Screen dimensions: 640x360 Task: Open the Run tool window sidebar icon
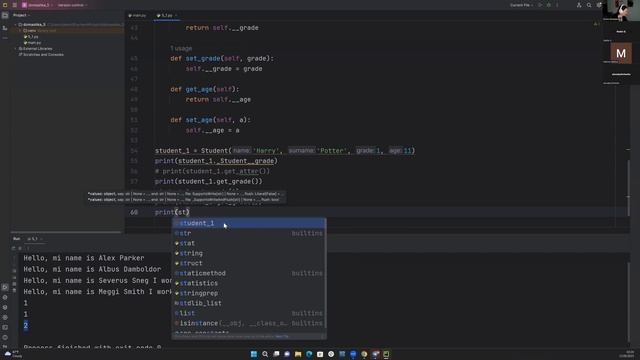click(5, 287)
